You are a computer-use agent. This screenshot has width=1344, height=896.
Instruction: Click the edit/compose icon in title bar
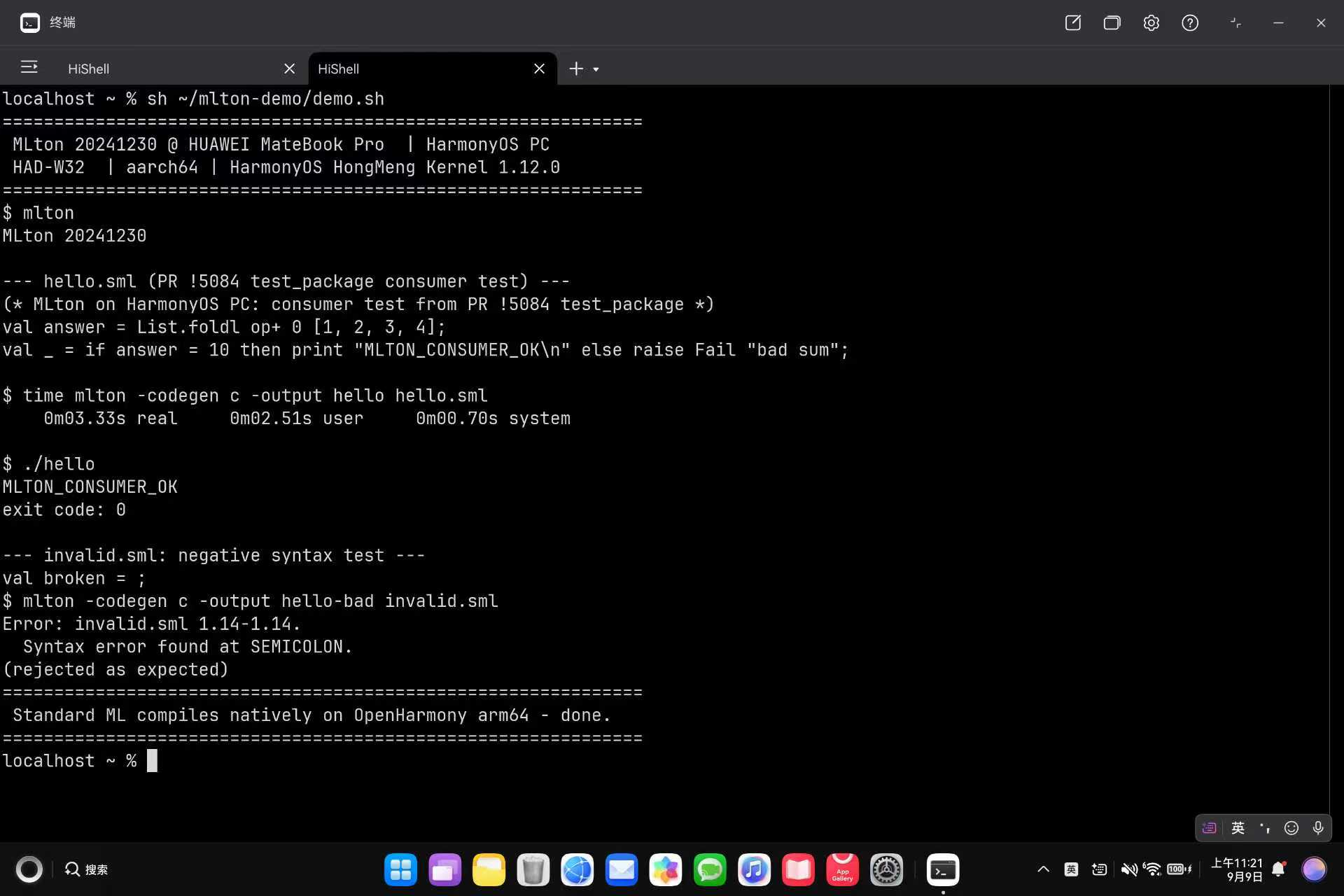[1072, 23]
